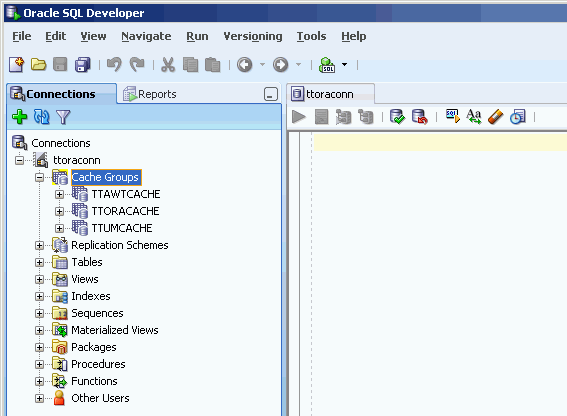Screen dimensions: 567x416
Task: Open SQL Worksheet dropdown arrow
Action: point(345,65)
